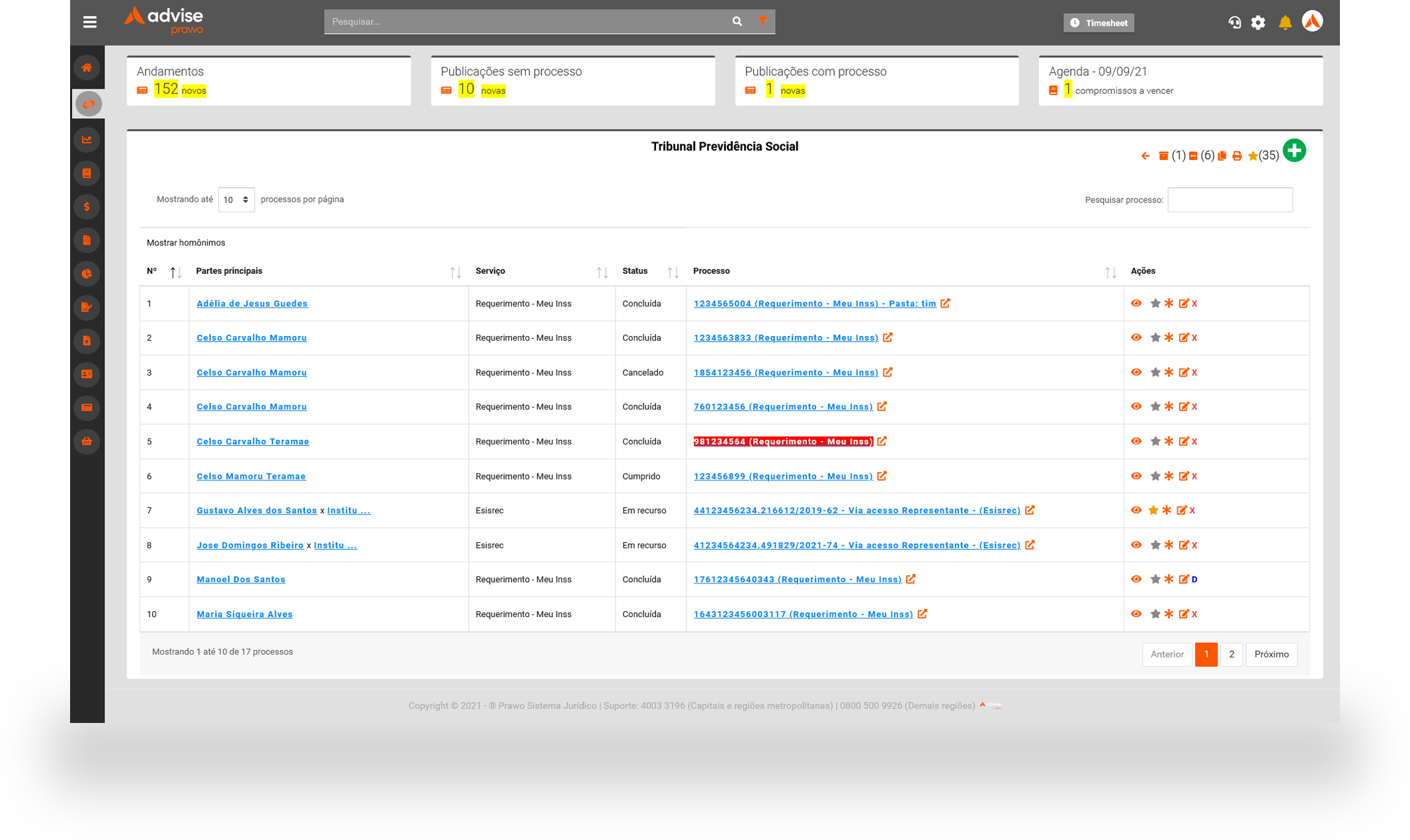Click the archive box icon with count (1)
Viewport: 1410px width, 840px height.
click(1163, 156)
